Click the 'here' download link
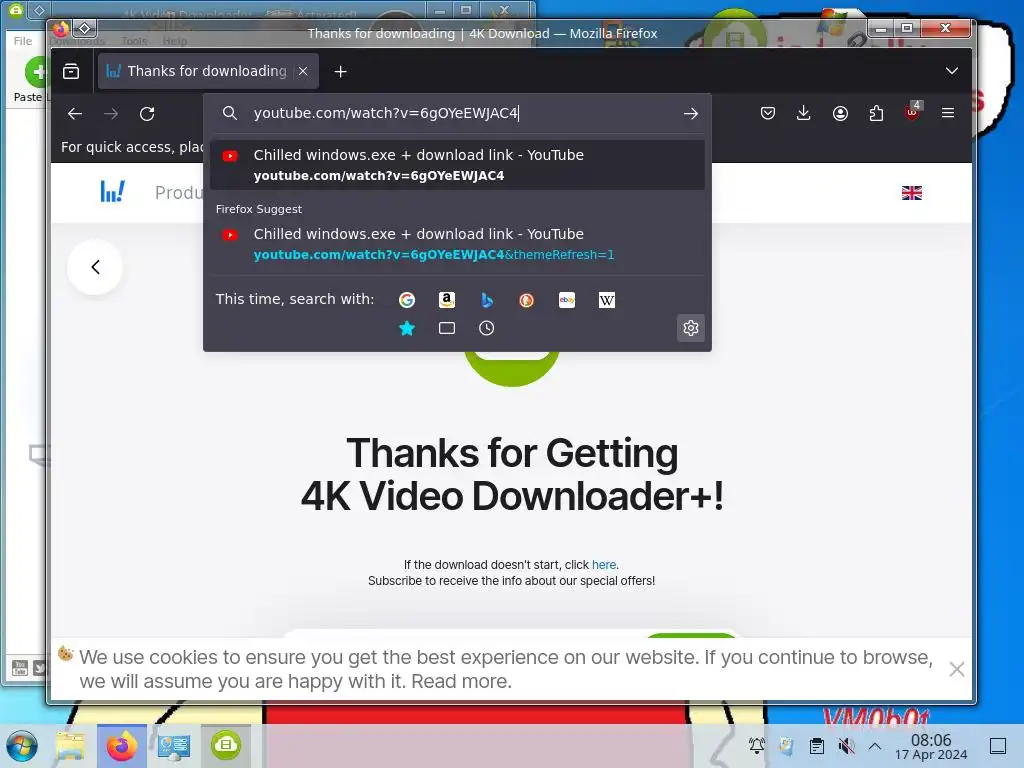Viewport: 1024px width, 768px height. (x=603, y=565)
